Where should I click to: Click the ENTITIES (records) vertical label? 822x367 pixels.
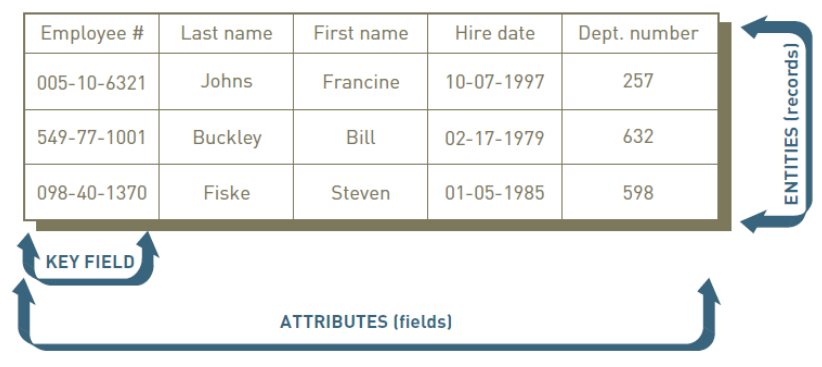(792, 124)
